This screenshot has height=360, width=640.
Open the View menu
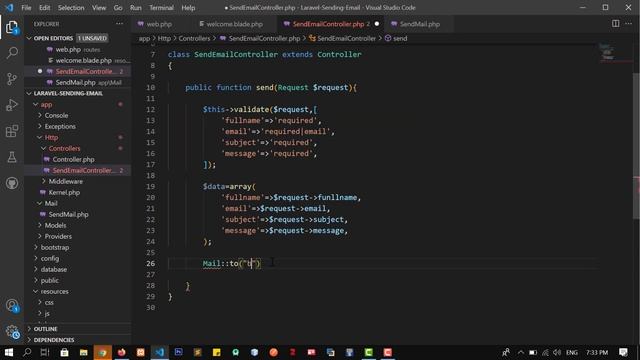pos(99,7)
